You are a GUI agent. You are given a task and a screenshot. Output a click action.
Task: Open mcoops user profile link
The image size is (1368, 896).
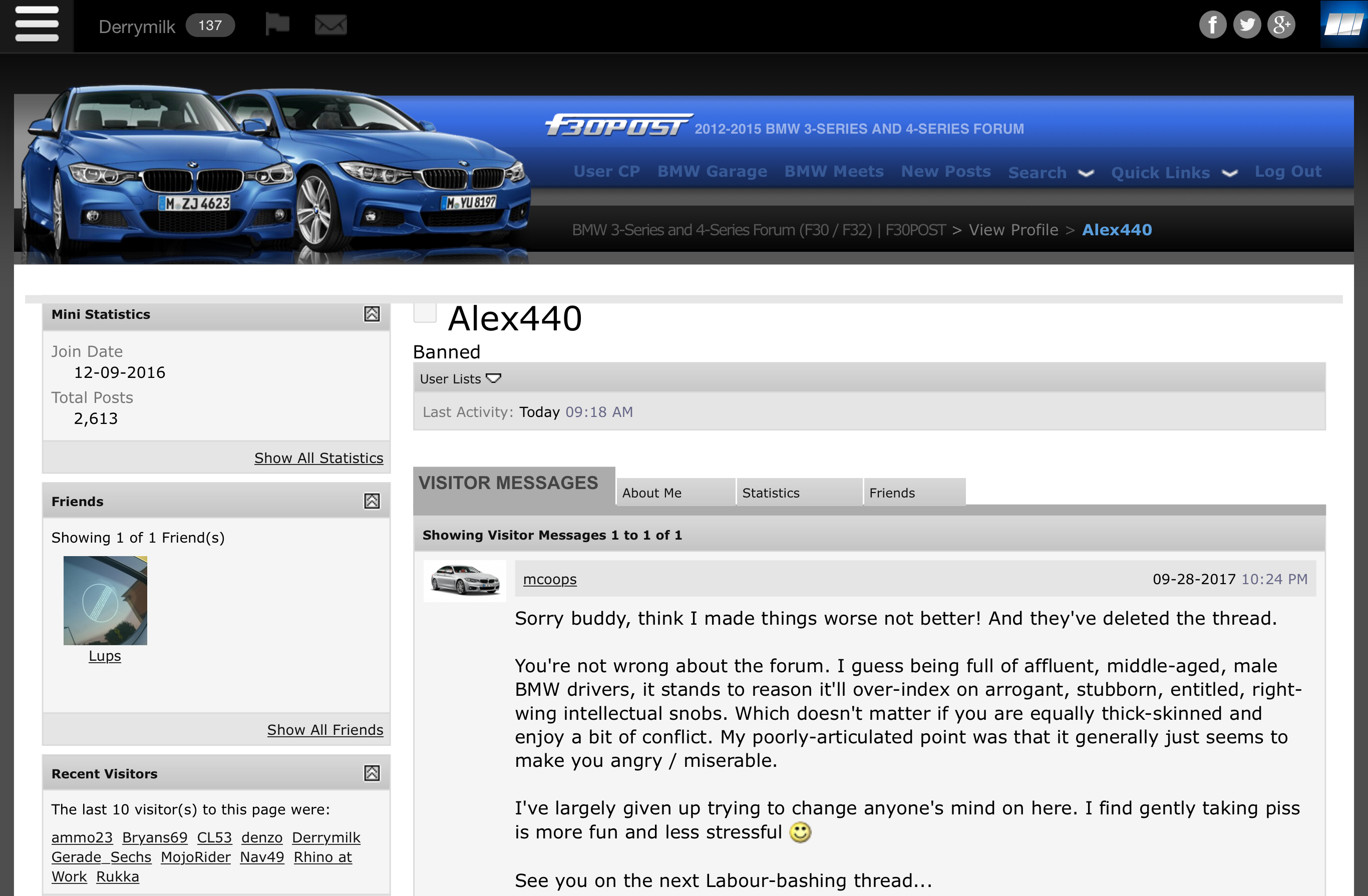549,579
